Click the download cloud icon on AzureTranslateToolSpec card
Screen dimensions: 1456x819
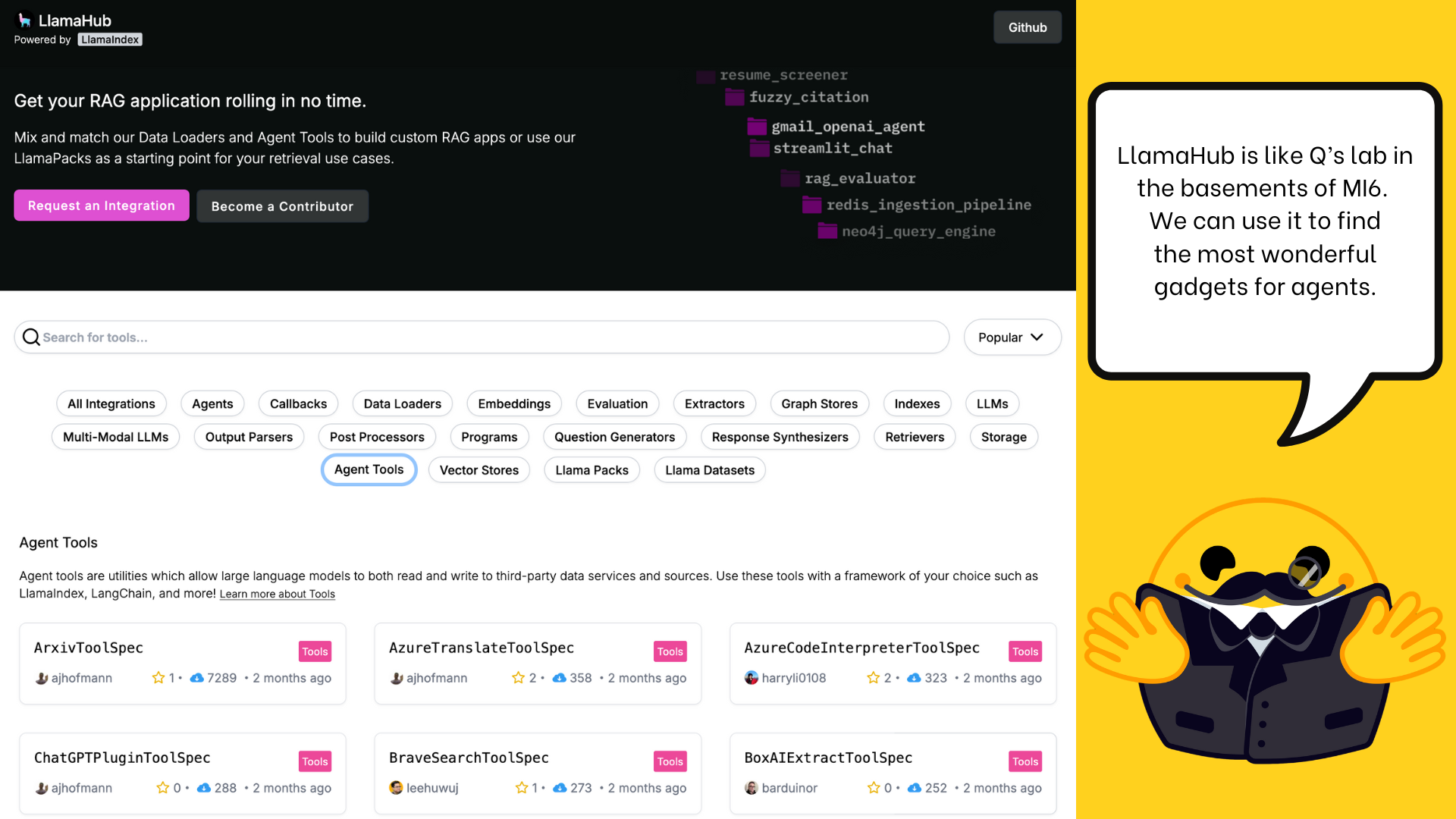(x=560, y=678)
